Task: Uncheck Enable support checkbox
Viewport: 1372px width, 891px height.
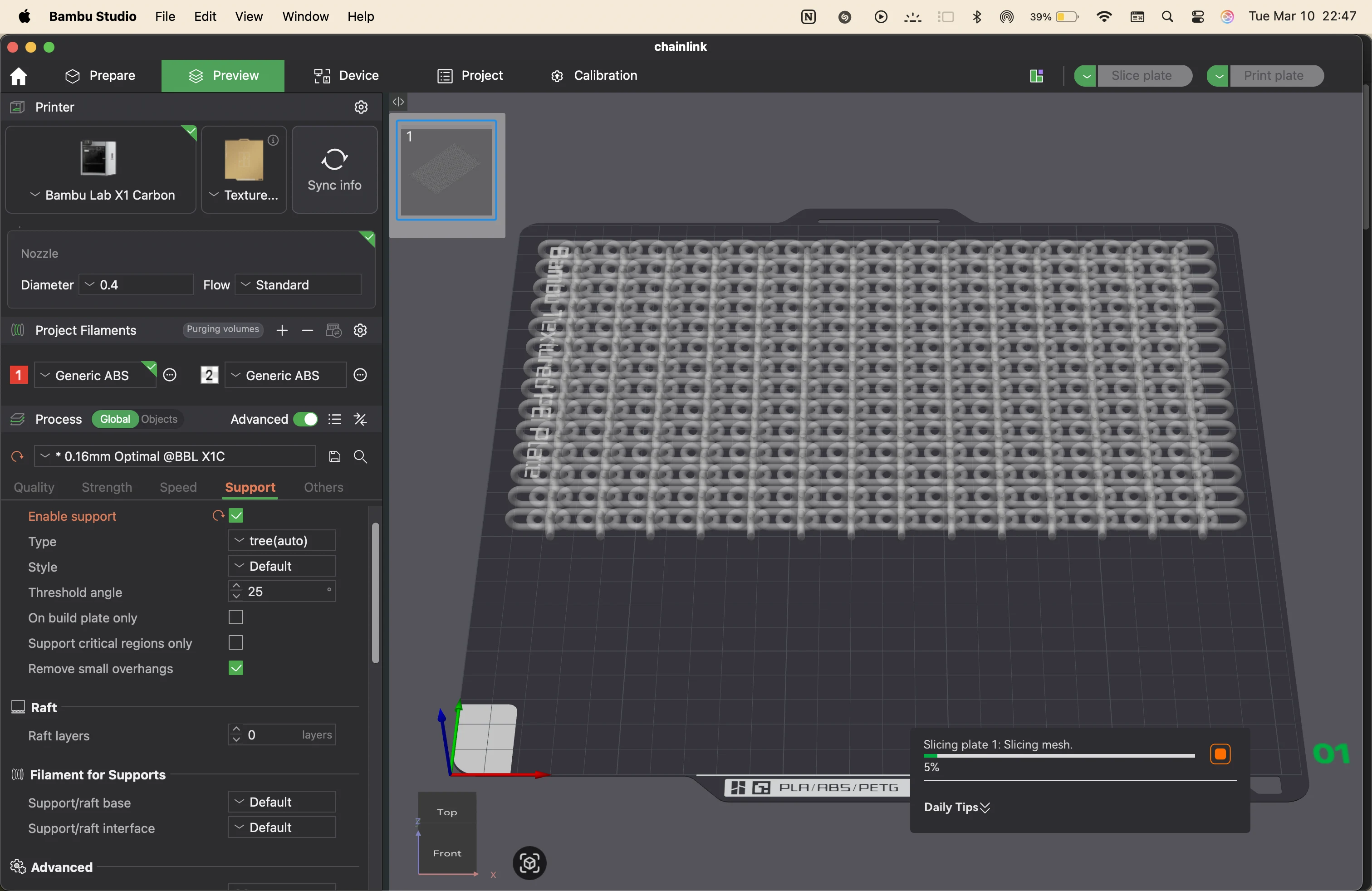Action: coord(236,516)
